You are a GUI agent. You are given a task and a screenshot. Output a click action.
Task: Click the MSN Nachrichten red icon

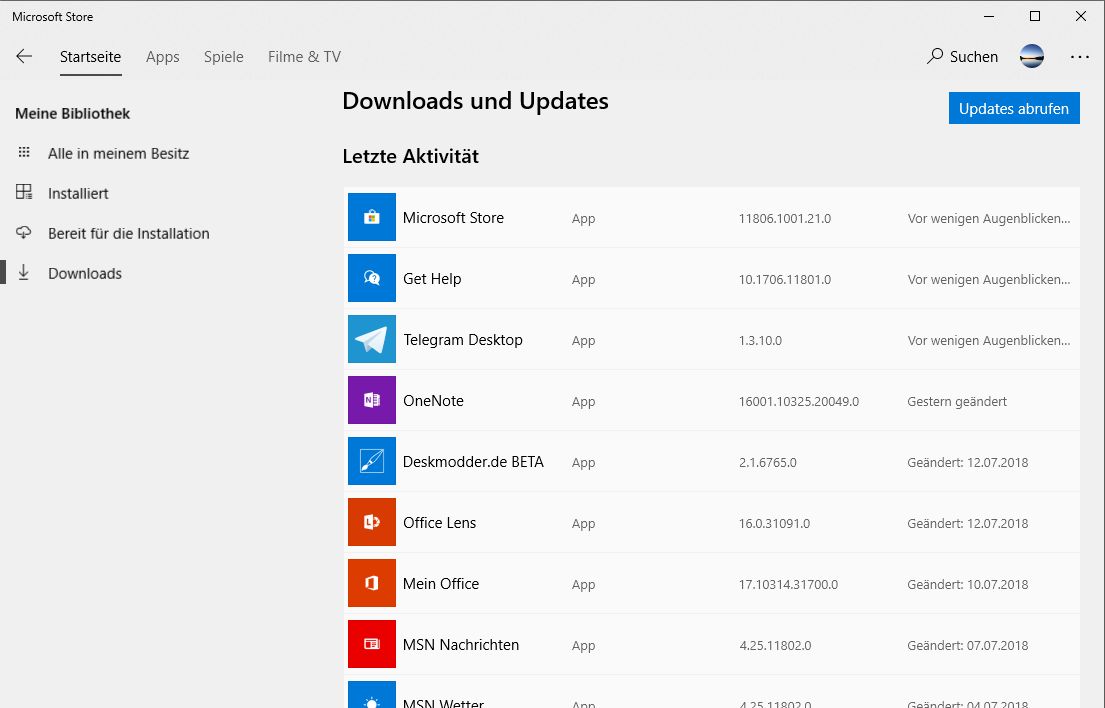372,644
